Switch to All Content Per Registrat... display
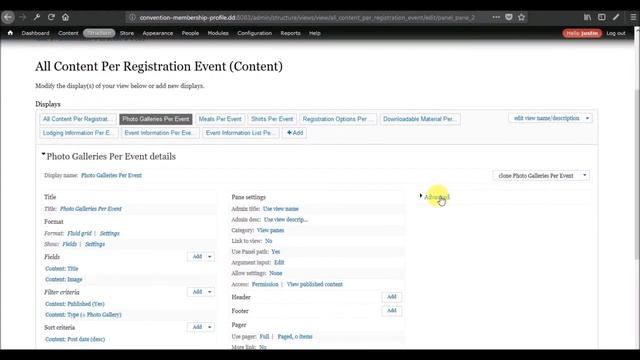640x360 pixels. pos(78,119)
